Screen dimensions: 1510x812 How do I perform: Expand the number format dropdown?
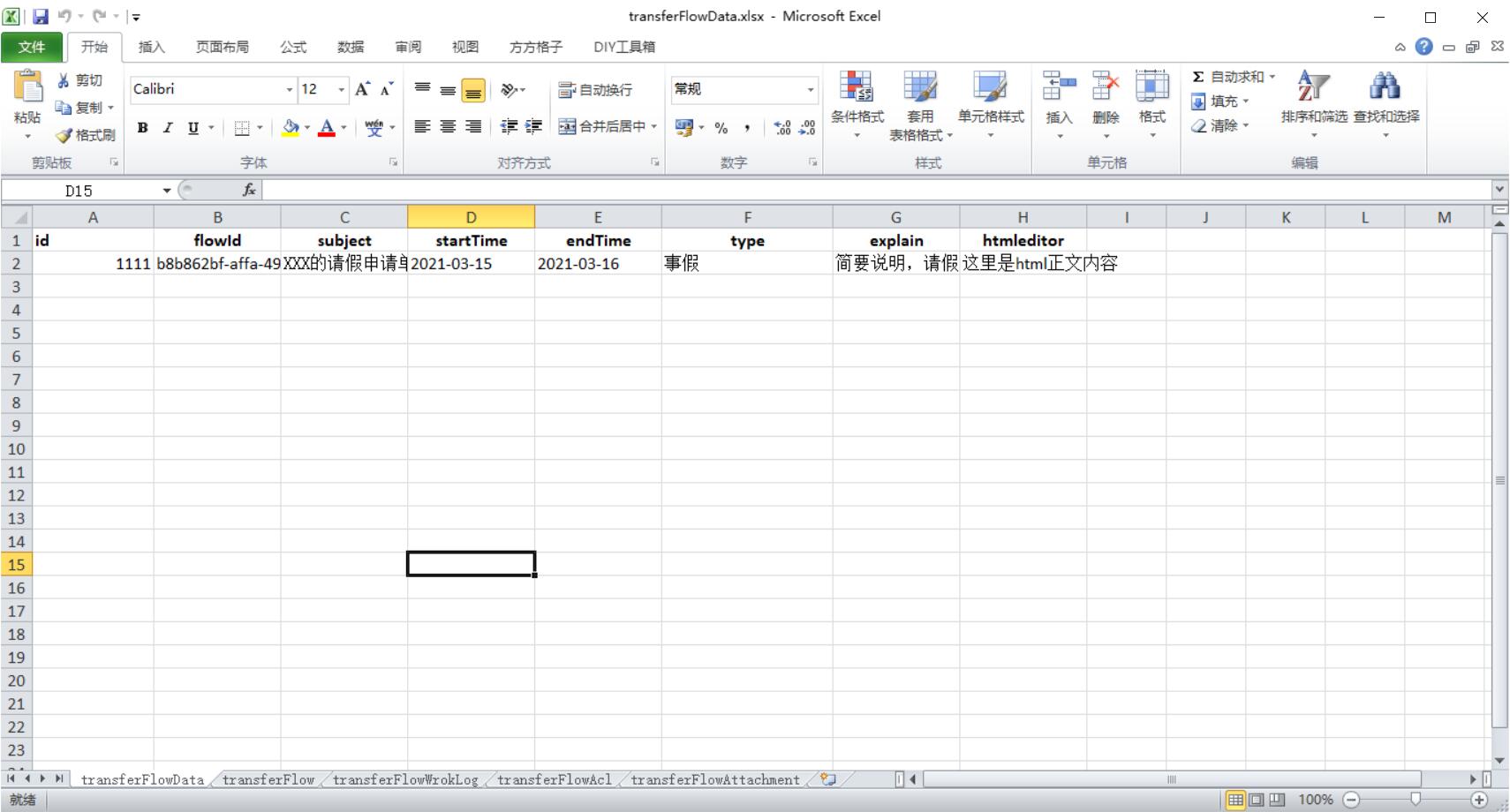(x=810, y=90)
